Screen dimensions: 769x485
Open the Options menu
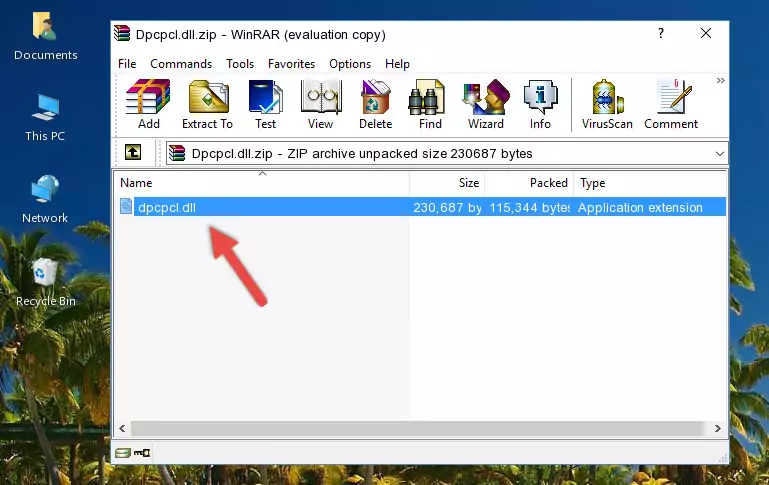tap(350, 64)
